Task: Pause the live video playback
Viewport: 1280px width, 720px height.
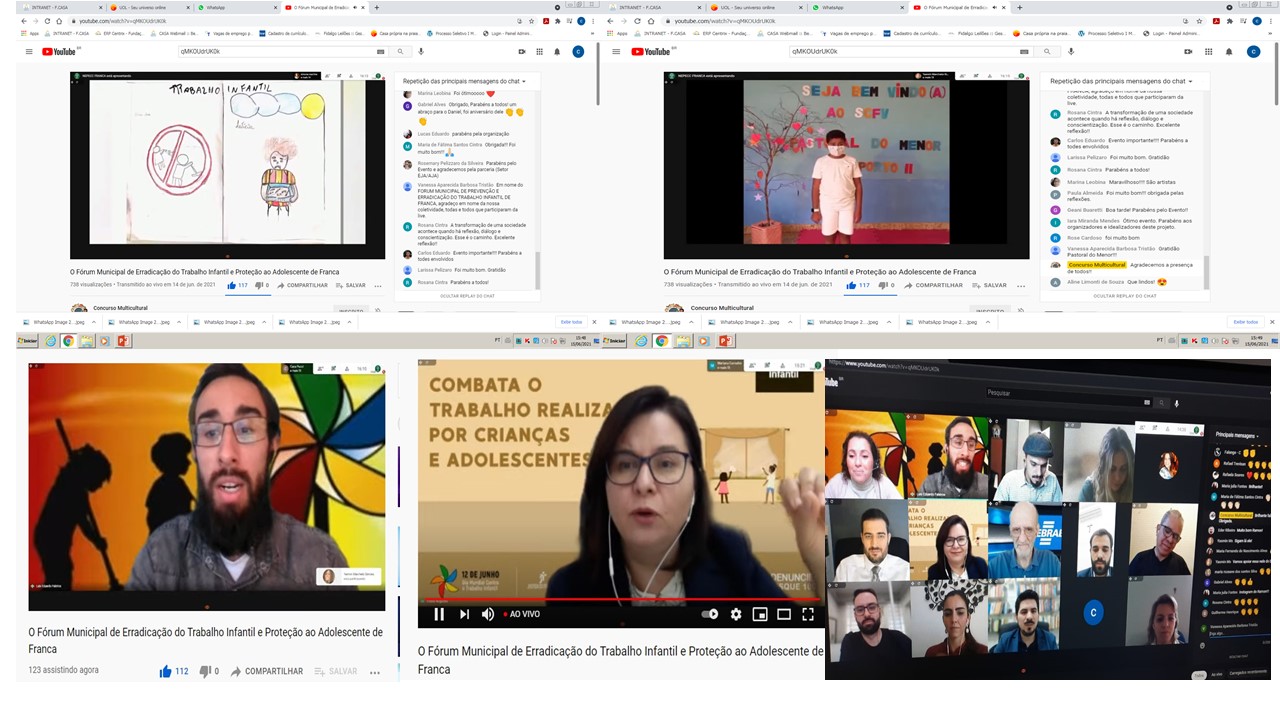Action: (439, 614)
